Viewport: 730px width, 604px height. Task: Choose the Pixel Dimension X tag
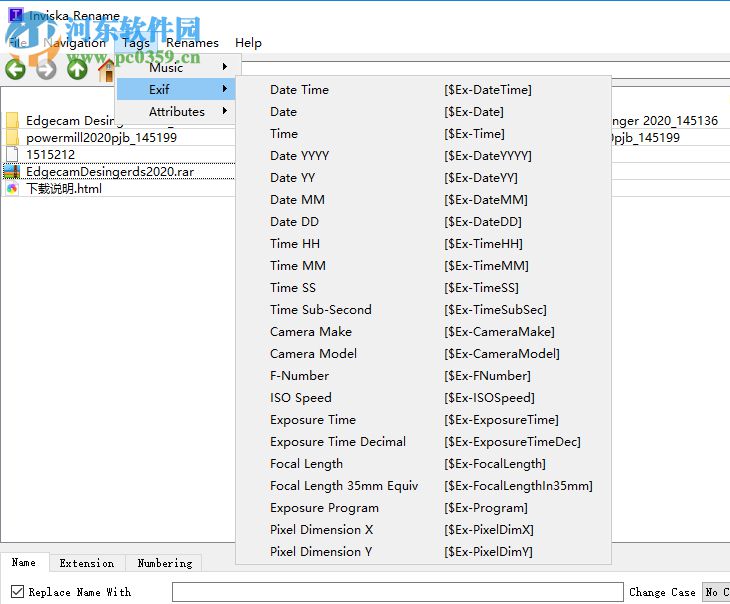tap(423, 529)
